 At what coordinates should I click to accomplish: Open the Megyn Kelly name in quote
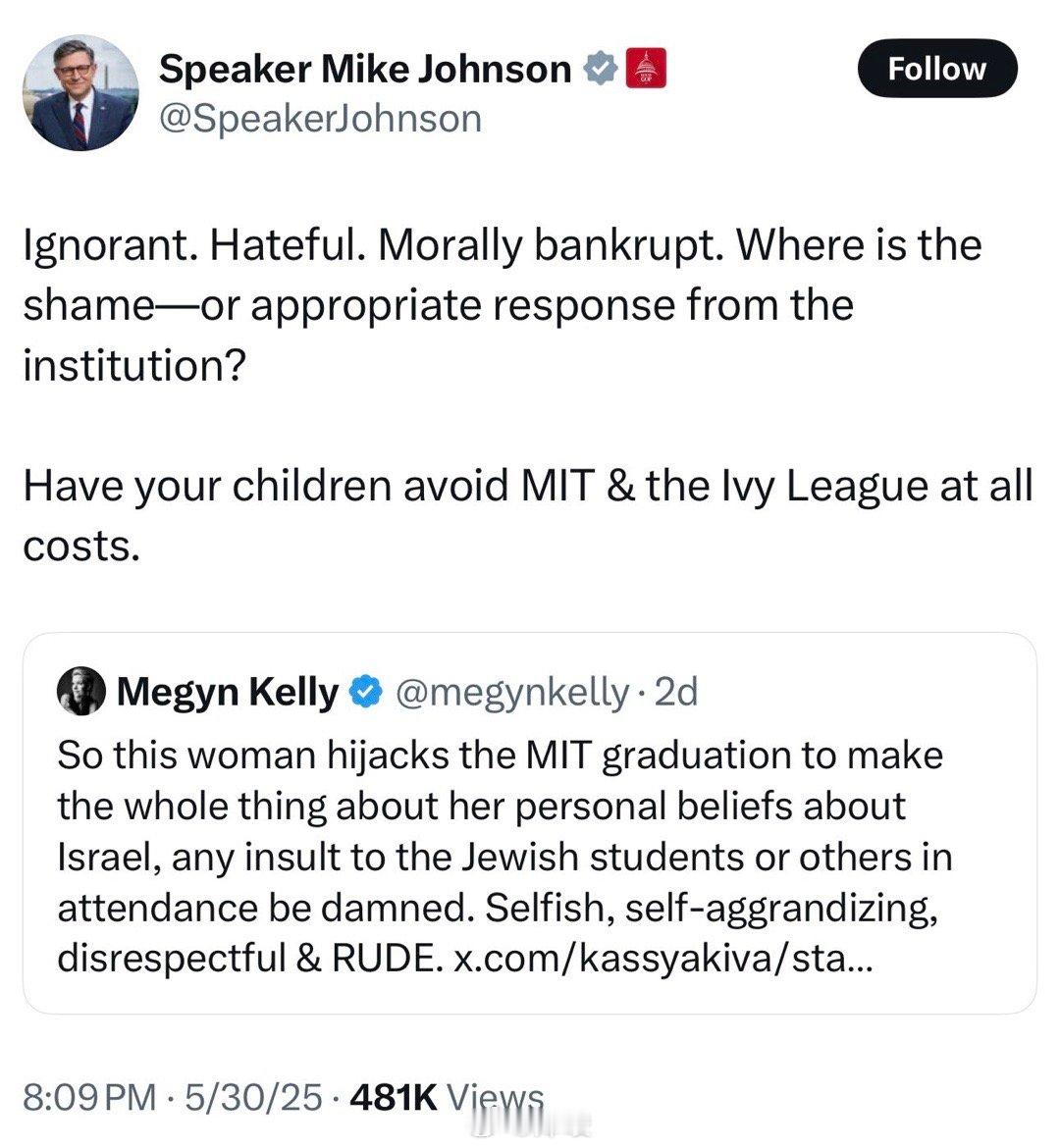(x=228, y=691)
